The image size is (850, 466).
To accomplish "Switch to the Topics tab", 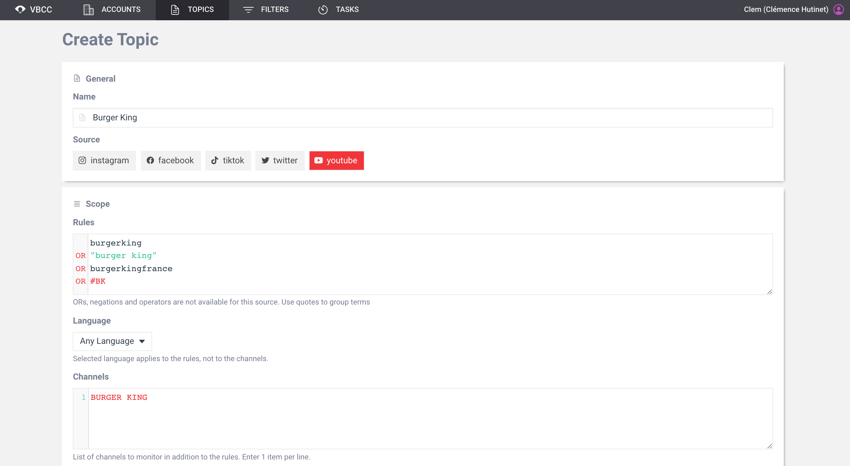I will tap(192, 10).
